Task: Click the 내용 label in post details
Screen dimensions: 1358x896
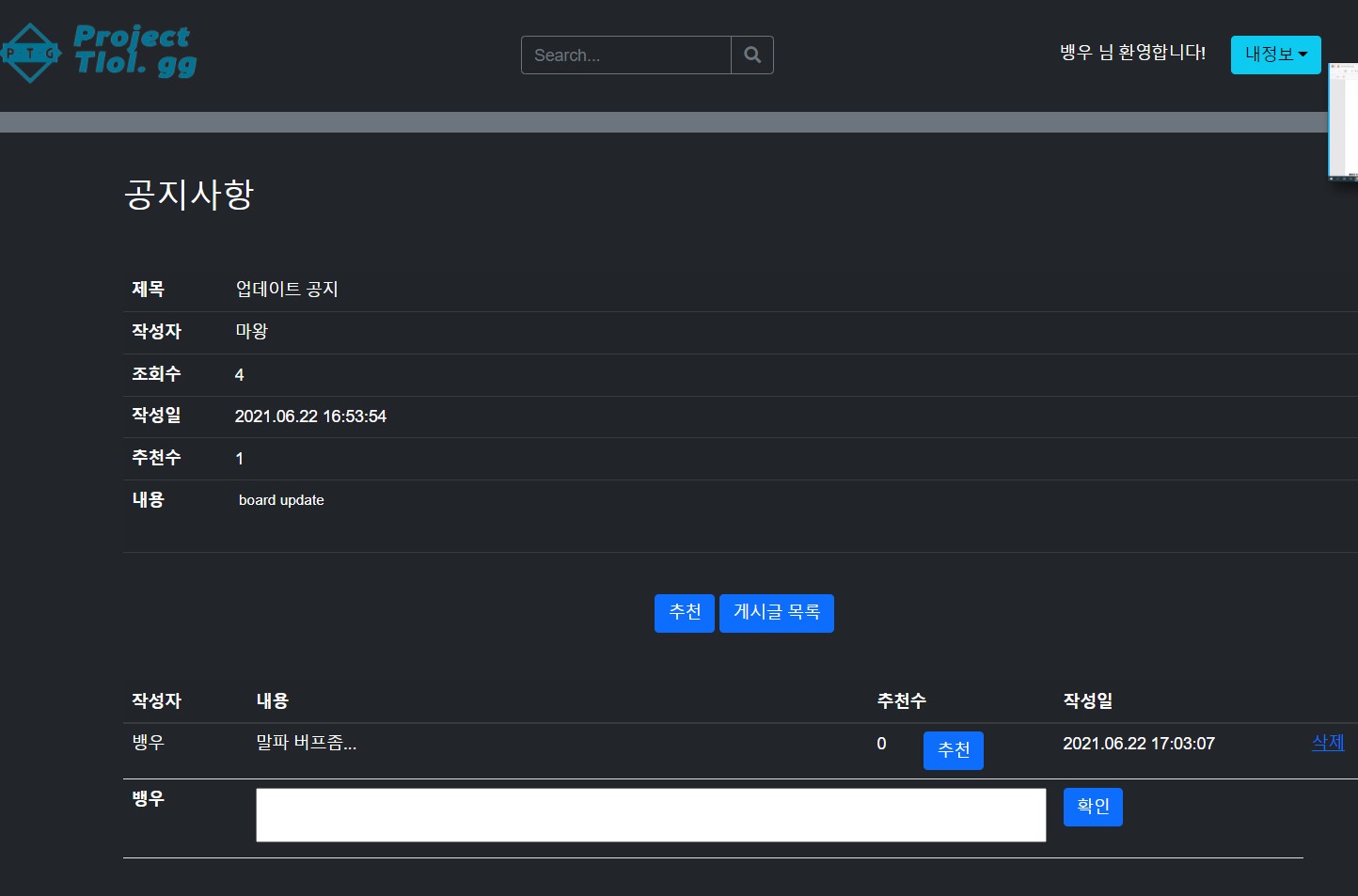Action: (148, 499)
